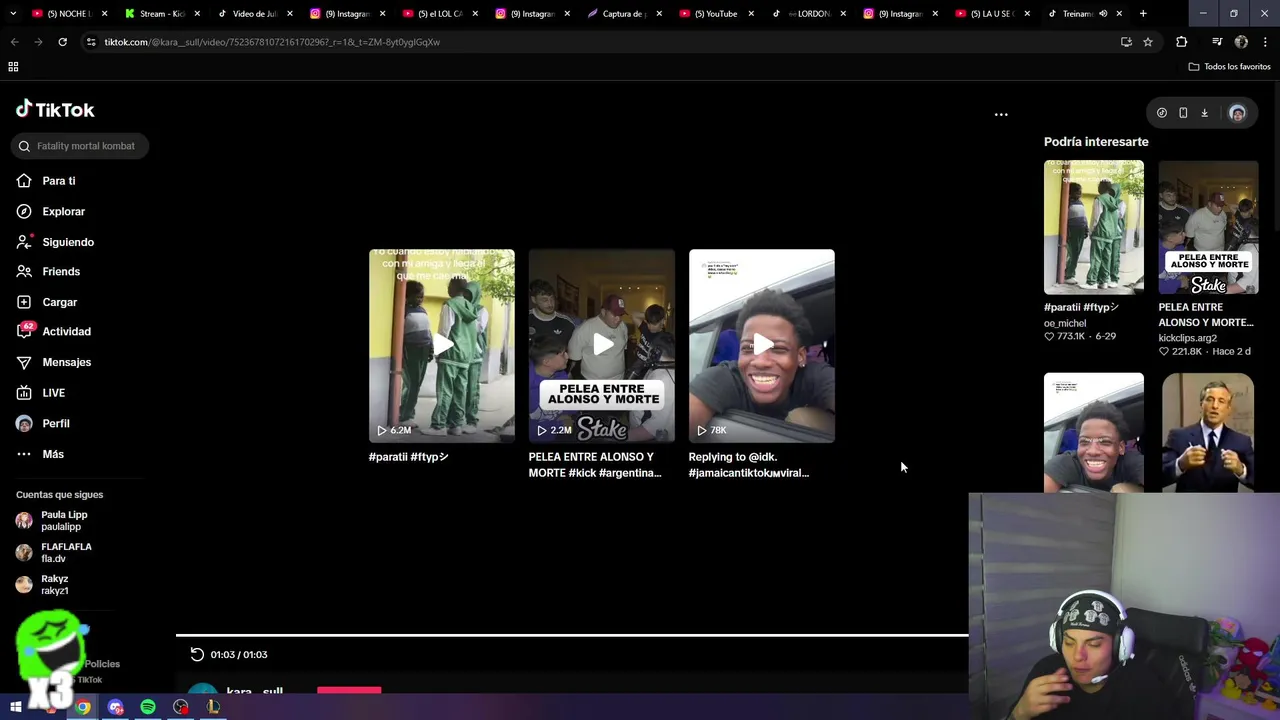
Task: Switch to the (5) NOCHE tab
Action: pyautogui.click(x=69, y=14)
